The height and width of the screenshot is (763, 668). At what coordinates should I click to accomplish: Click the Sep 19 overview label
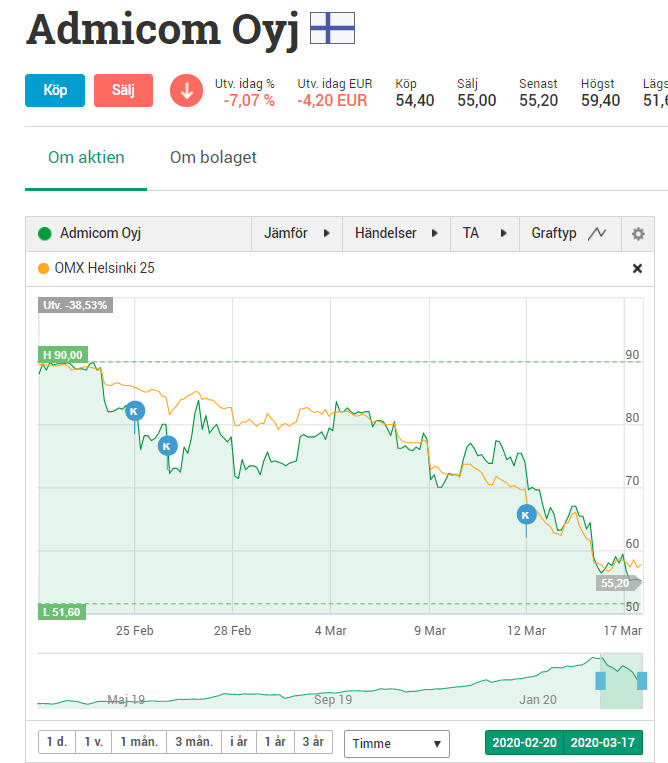coord(333,700)
